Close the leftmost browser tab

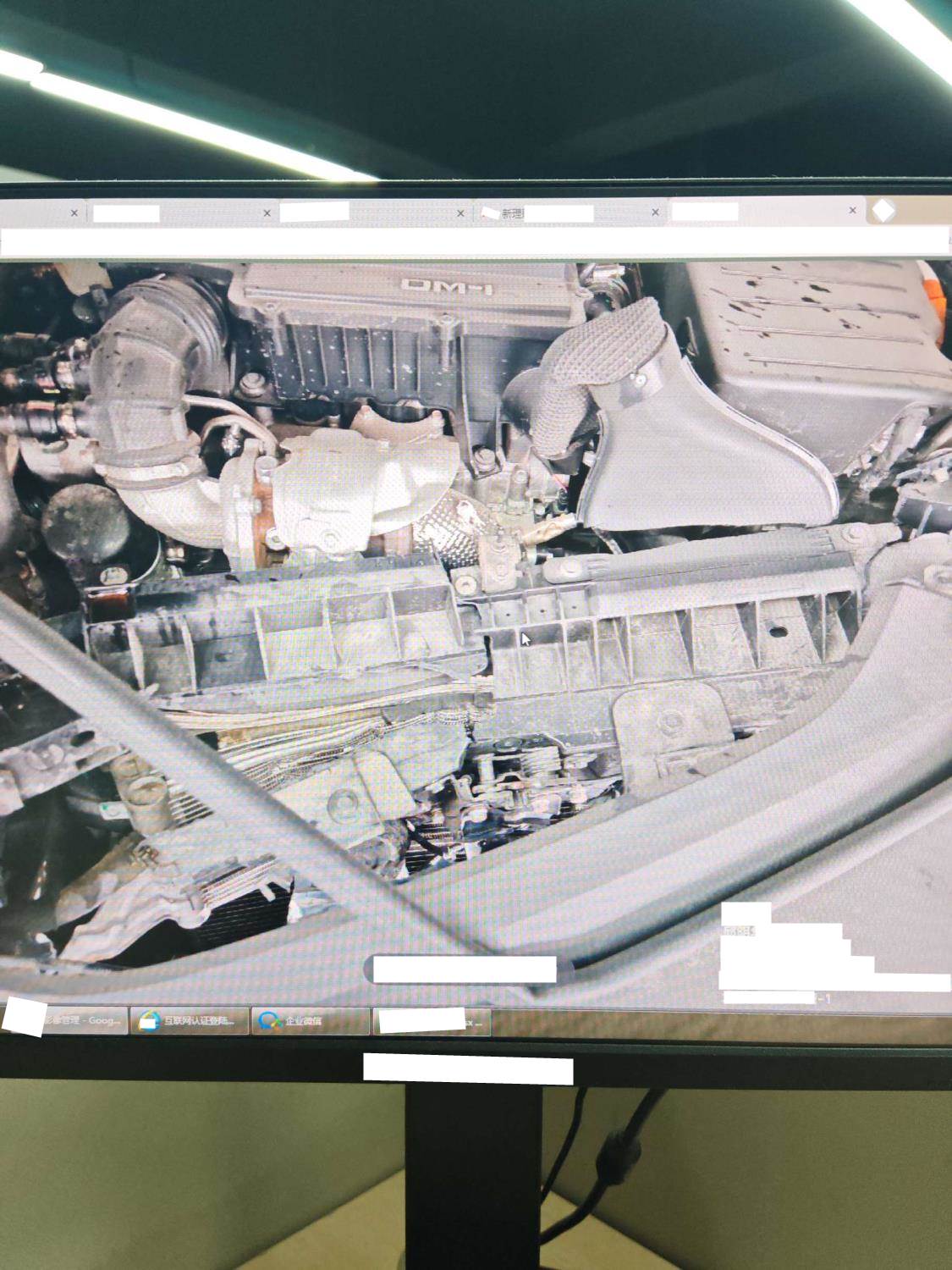click(74, 213)
